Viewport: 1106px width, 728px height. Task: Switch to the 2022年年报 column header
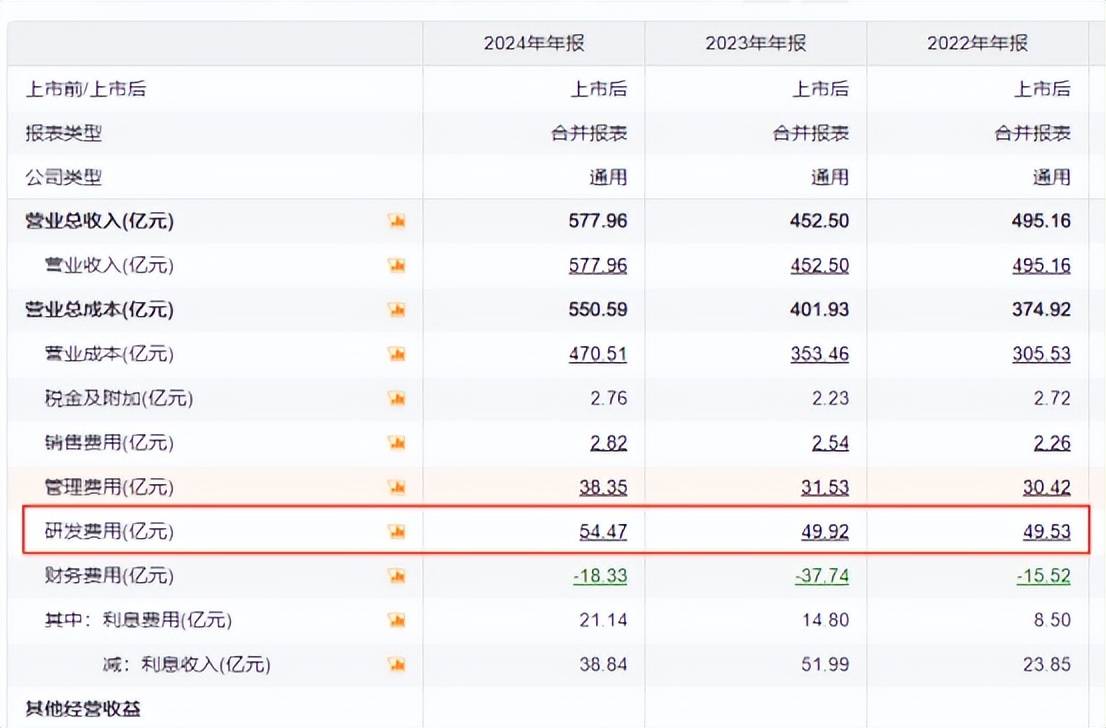point(977,43)
